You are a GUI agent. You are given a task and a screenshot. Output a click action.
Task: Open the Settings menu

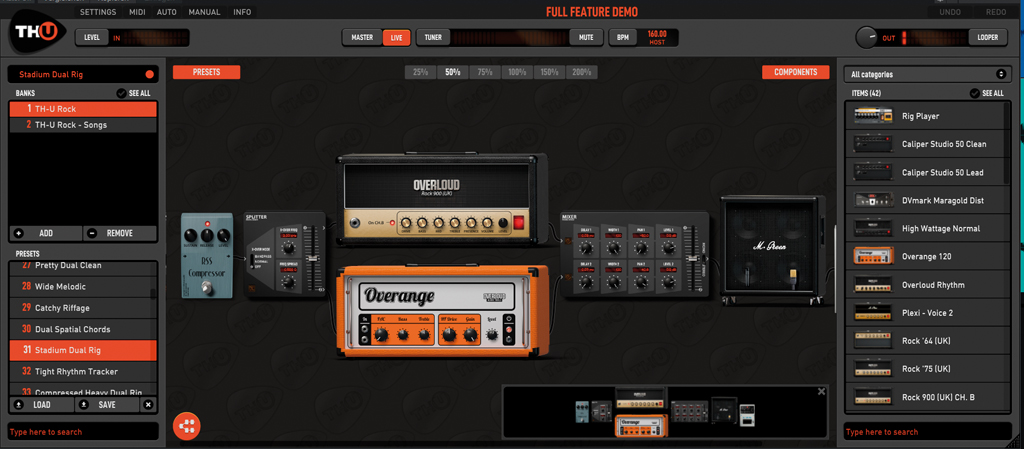point(98,12)
